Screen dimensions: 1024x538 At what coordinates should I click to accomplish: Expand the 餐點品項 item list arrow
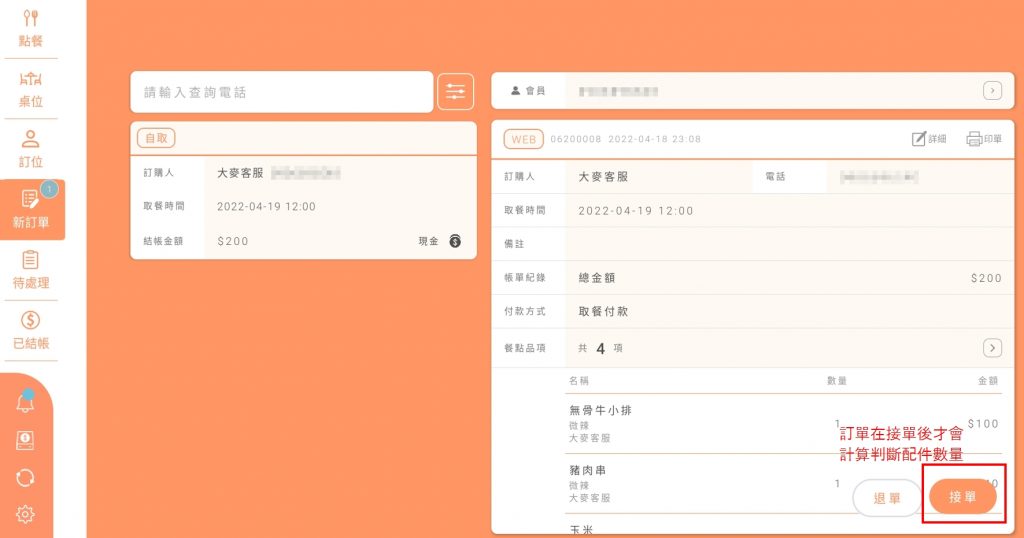pyautogui.click(x=991, y=348)
